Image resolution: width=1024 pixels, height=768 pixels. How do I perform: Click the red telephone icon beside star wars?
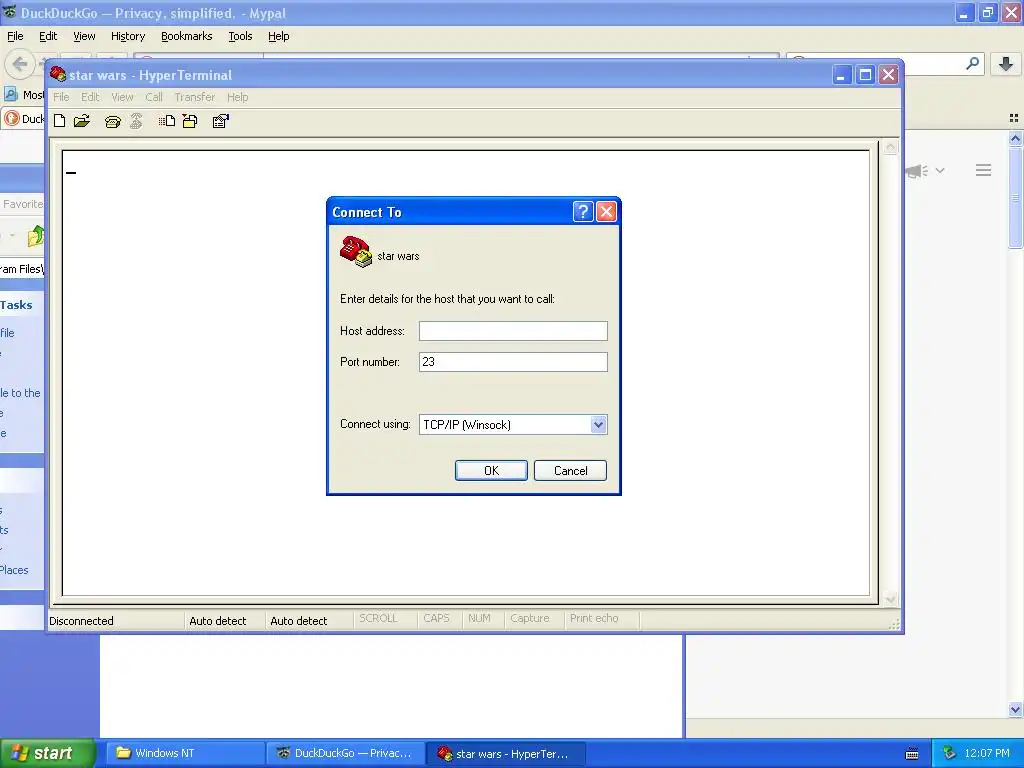click(x=355, y=251)
